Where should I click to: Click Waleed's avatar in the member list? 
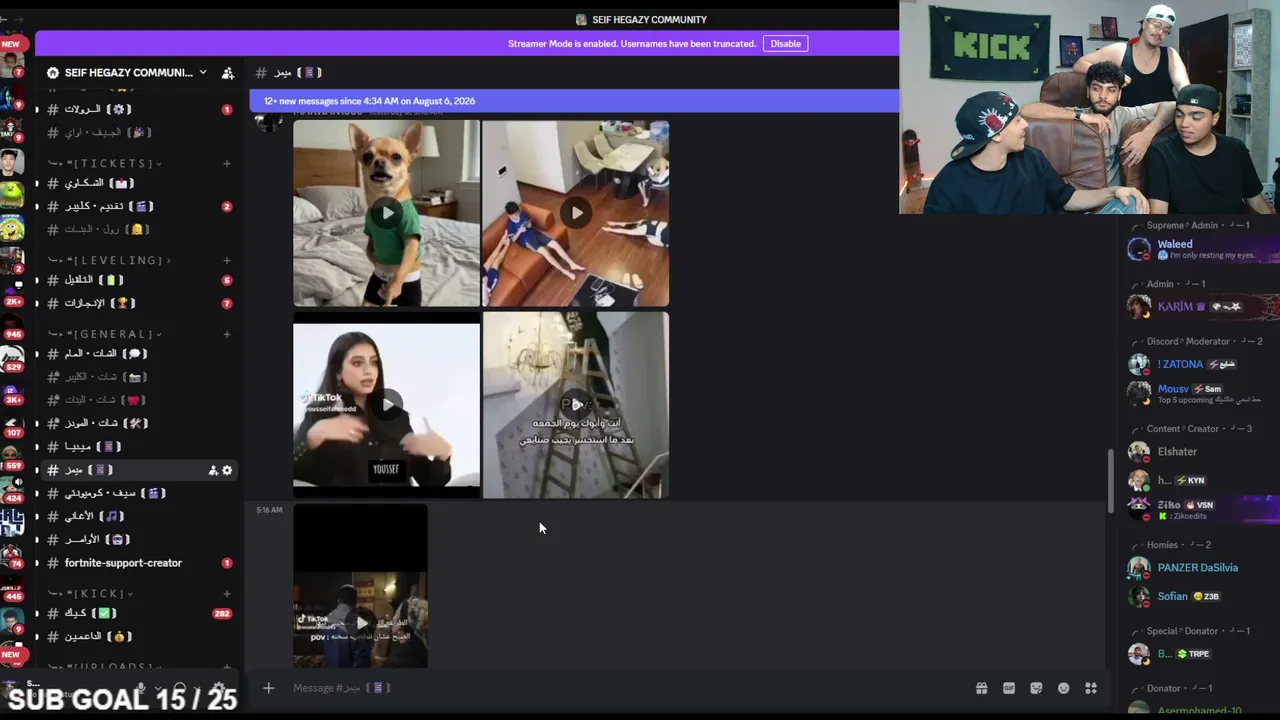click(1139, 249)
